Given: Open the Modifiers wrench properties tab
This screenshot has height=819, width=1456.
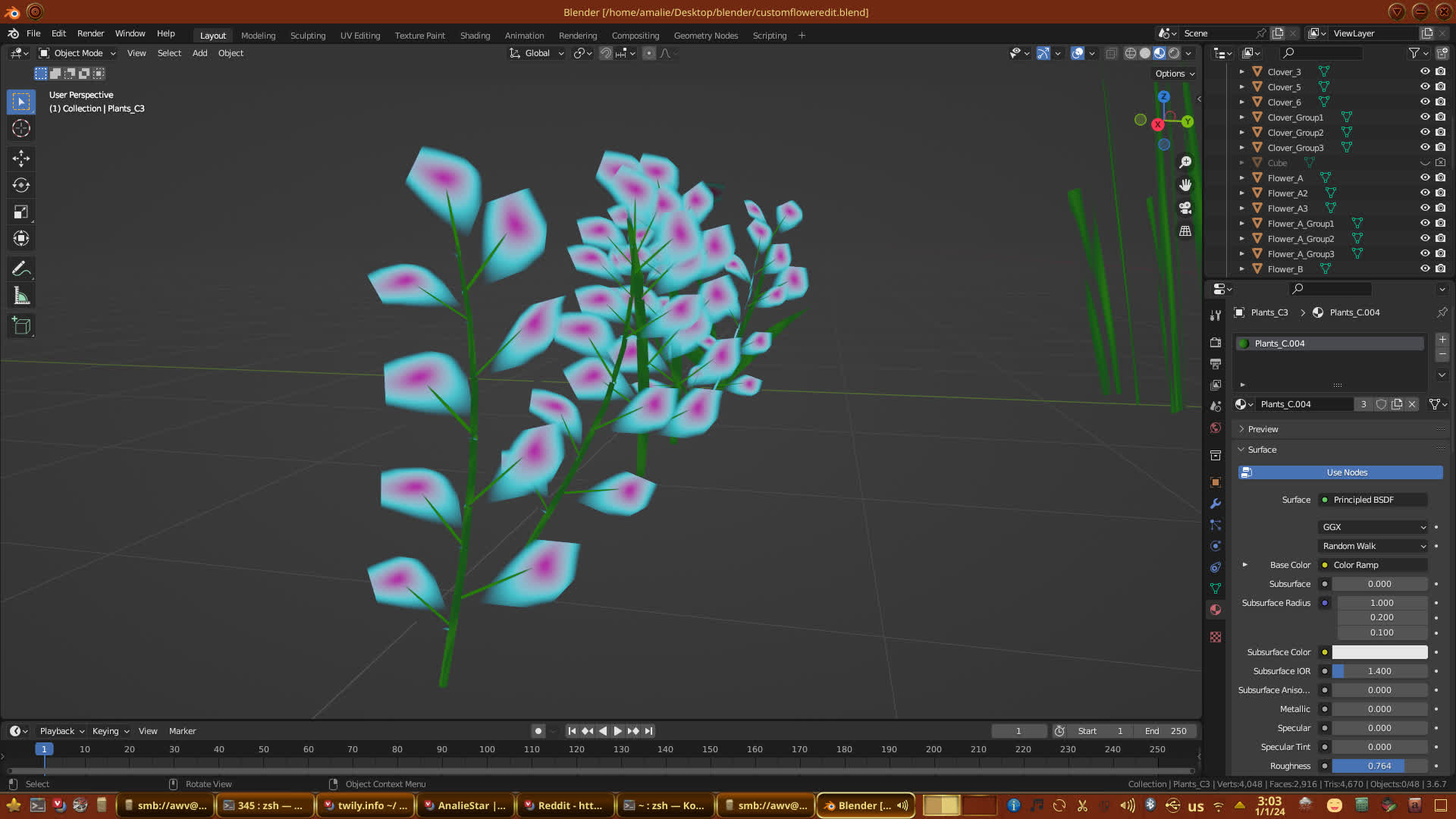Looking at the screenshot, I should pyautogui.click(x=1216, y=504).
